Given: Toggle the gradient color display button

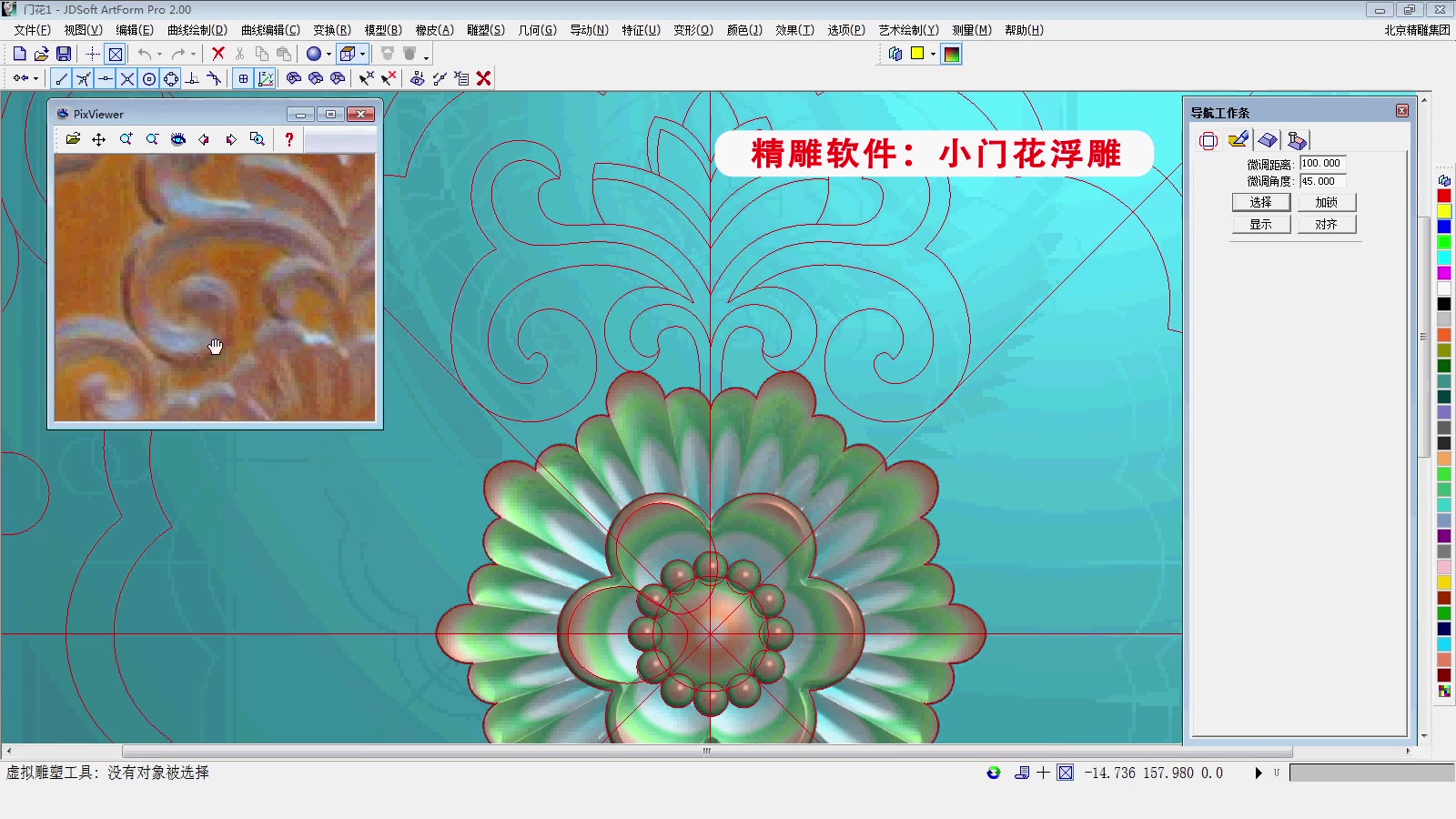Looking at the screenshot, I should click(x=952, y=54).
